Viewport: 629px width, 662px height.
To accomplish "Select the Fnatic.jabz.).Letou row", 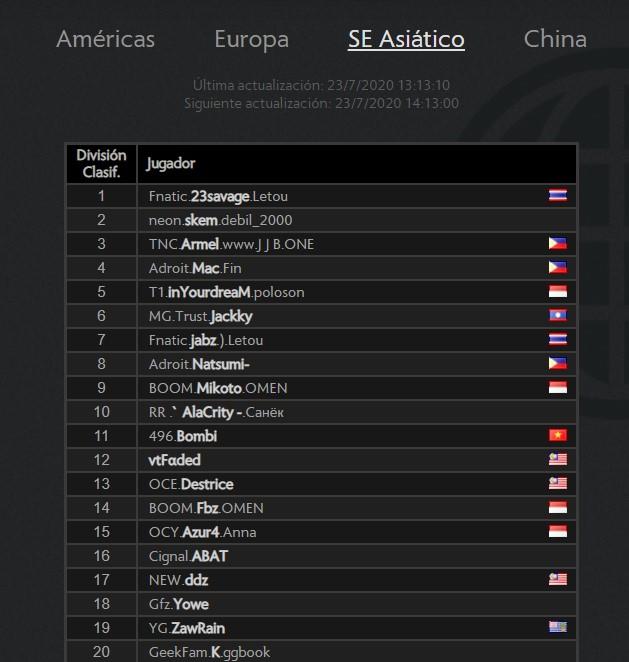I will click(x=321, y=340).
